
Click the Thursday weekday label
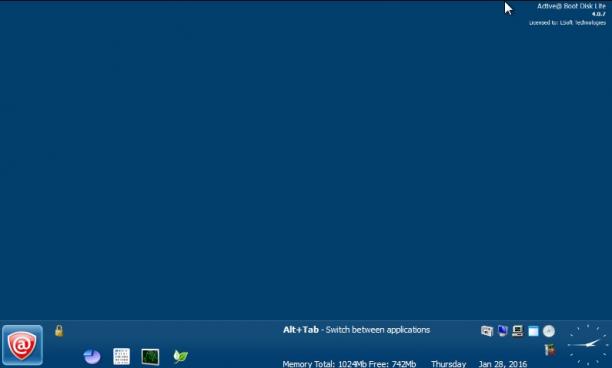point(448,364)
